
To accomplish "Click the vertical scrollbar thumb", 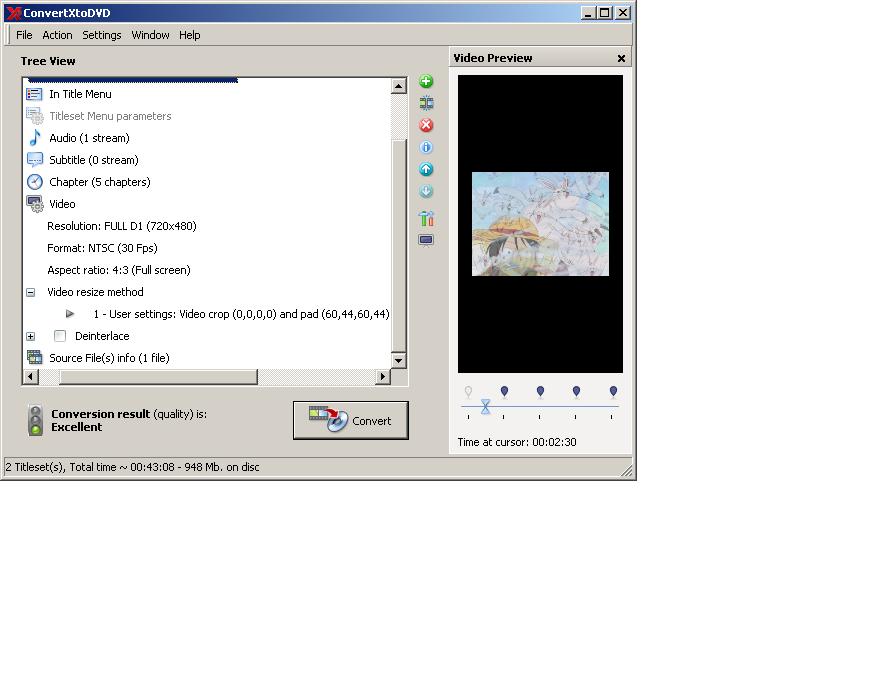I will pos(398,244).
